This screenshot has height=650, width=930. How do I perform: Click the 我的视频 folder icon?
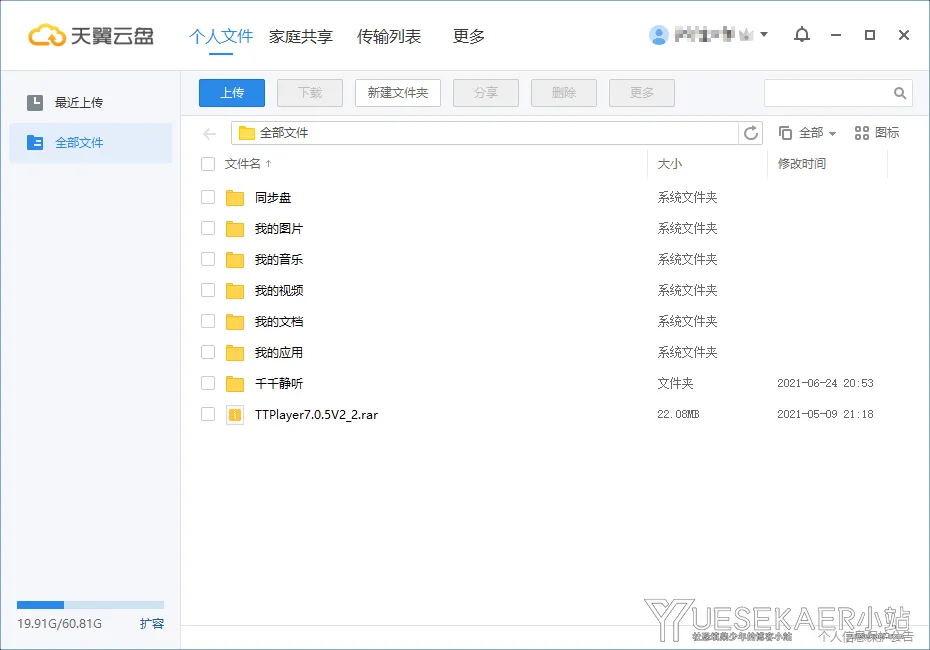click(235, 291)
